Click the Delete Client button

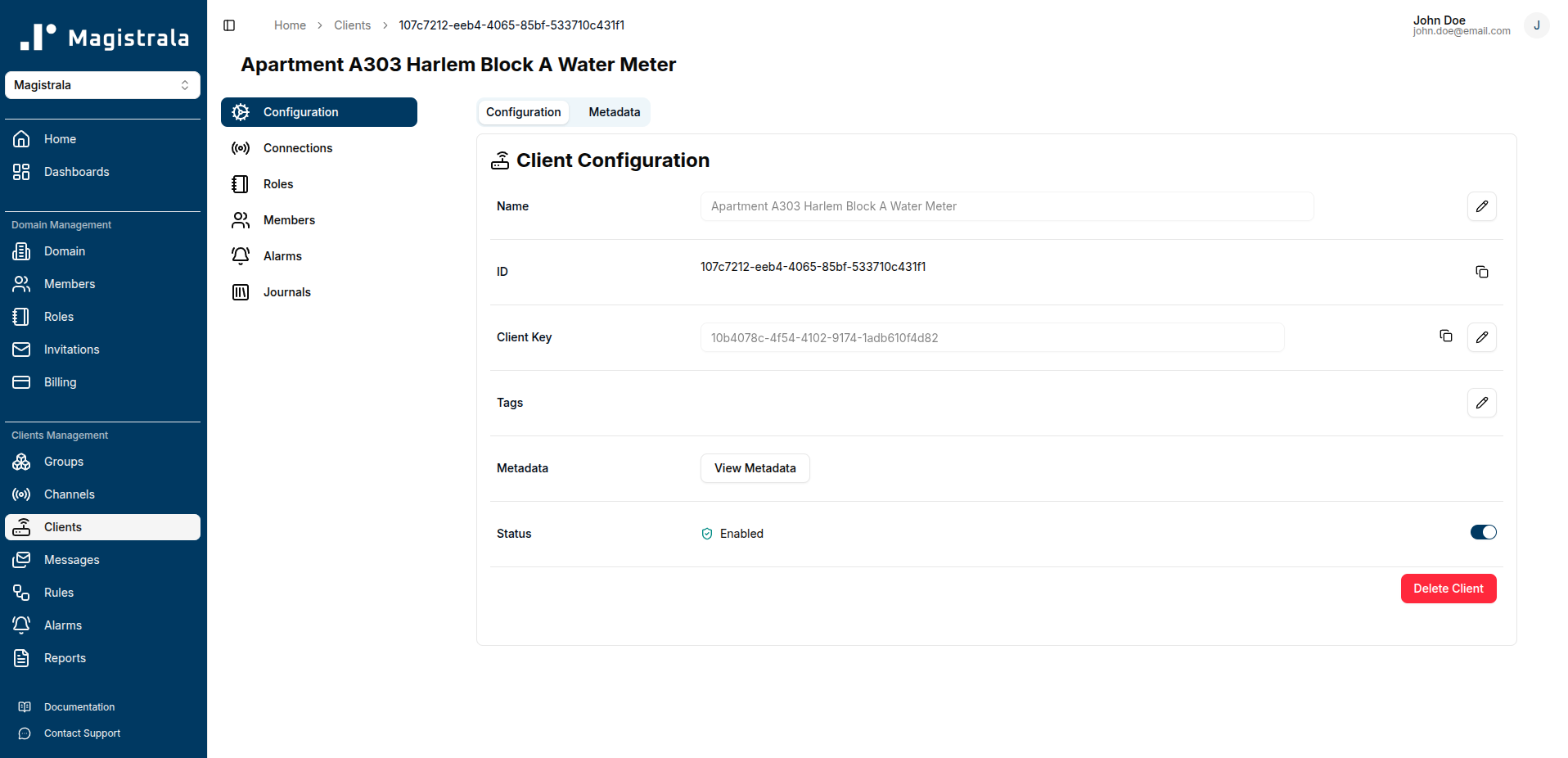[x=1448, y=589]
